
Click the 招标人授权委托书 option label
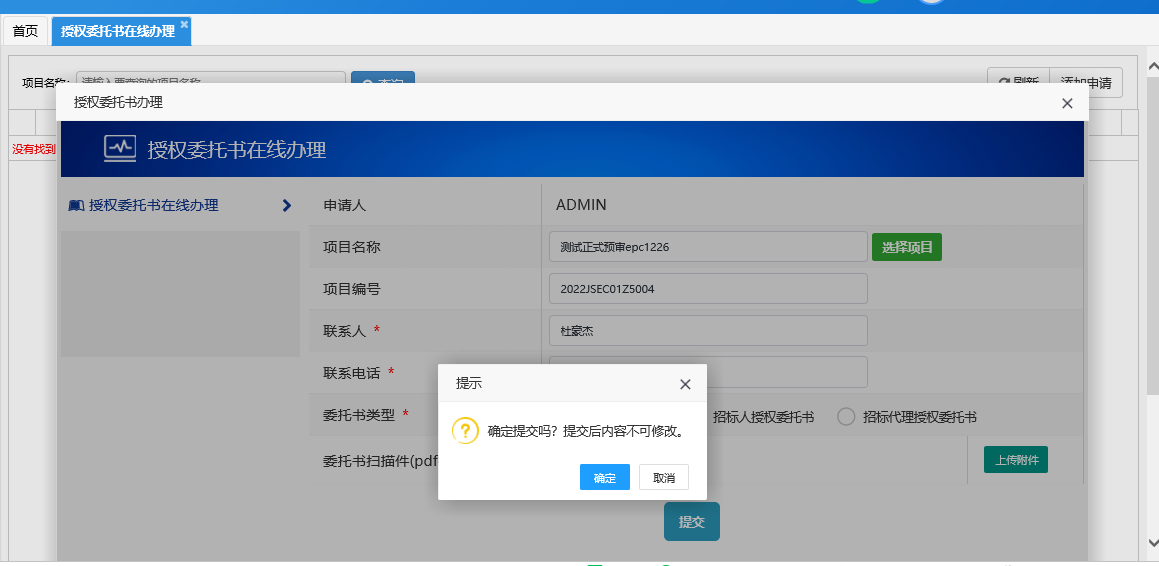click(x=764, y=417)
